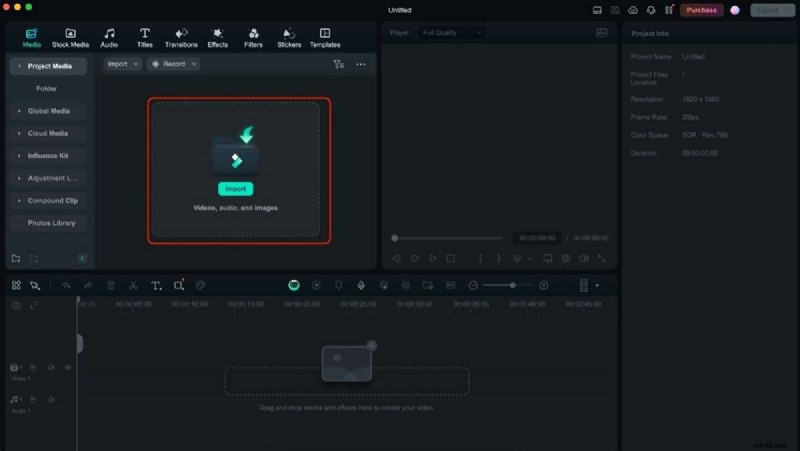The width and height of the screenshot is (800, 451).
Task: Undo the last action in timeline toolbar
Action: click(x=66, y=286)
